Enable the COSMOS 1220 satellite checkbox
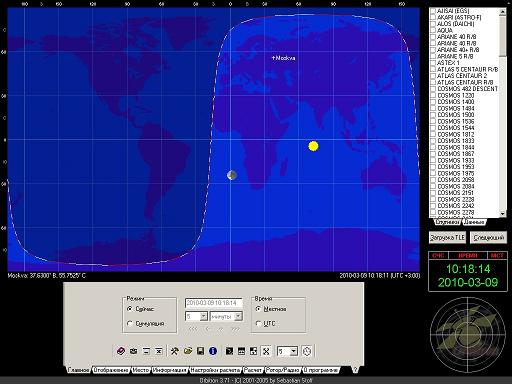This screenshot has height=384, width=512. tap(433, 95)
